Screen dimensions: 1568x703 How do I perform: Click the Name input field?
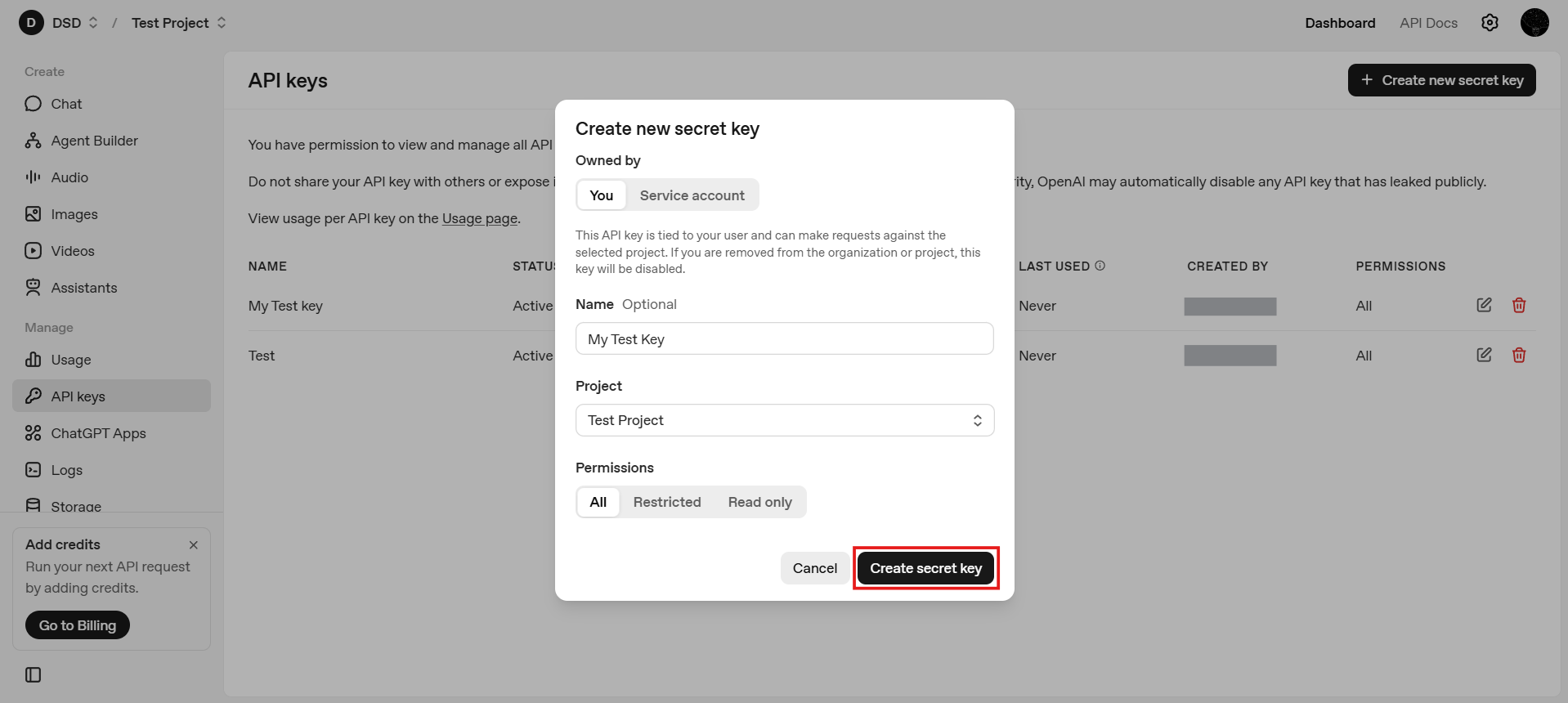point(784,338)
